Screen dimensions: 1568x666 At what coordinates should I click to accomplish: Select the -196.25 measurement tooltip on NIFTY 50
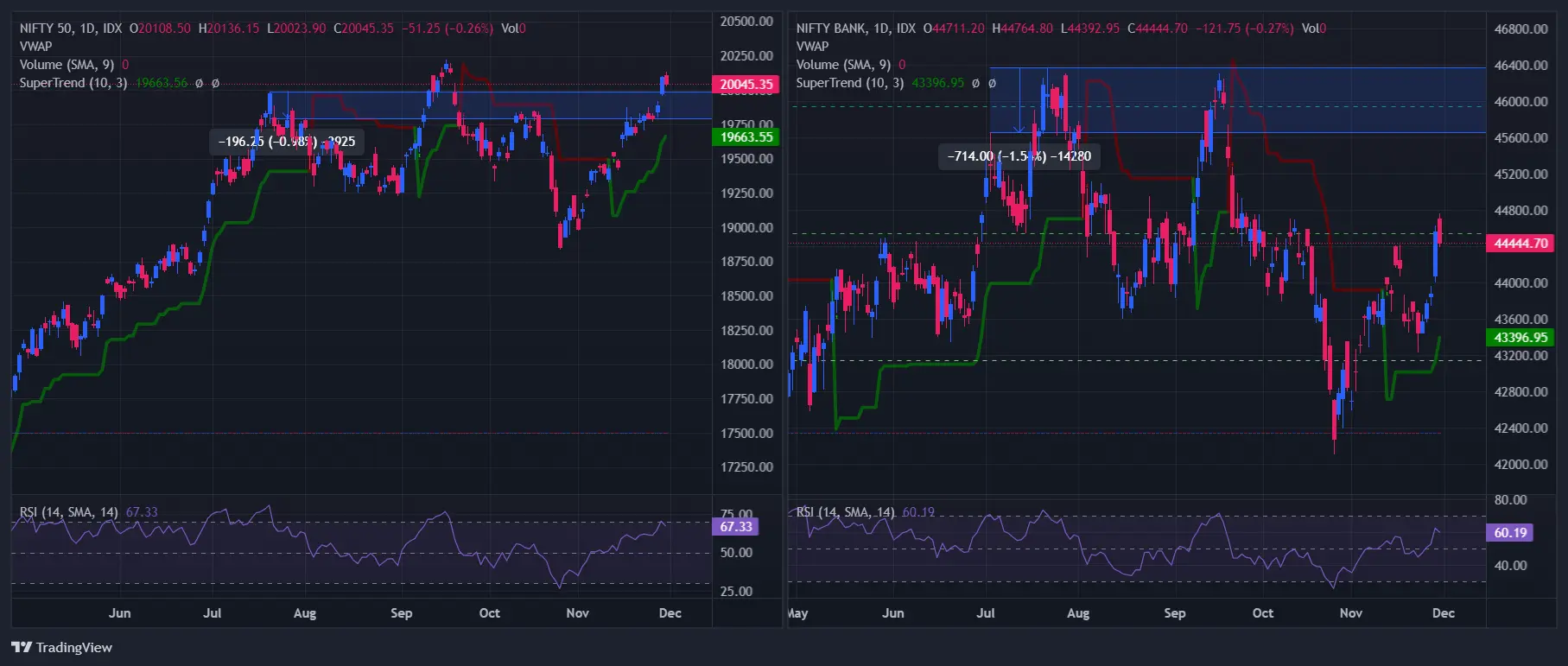(x=286, y=142)
